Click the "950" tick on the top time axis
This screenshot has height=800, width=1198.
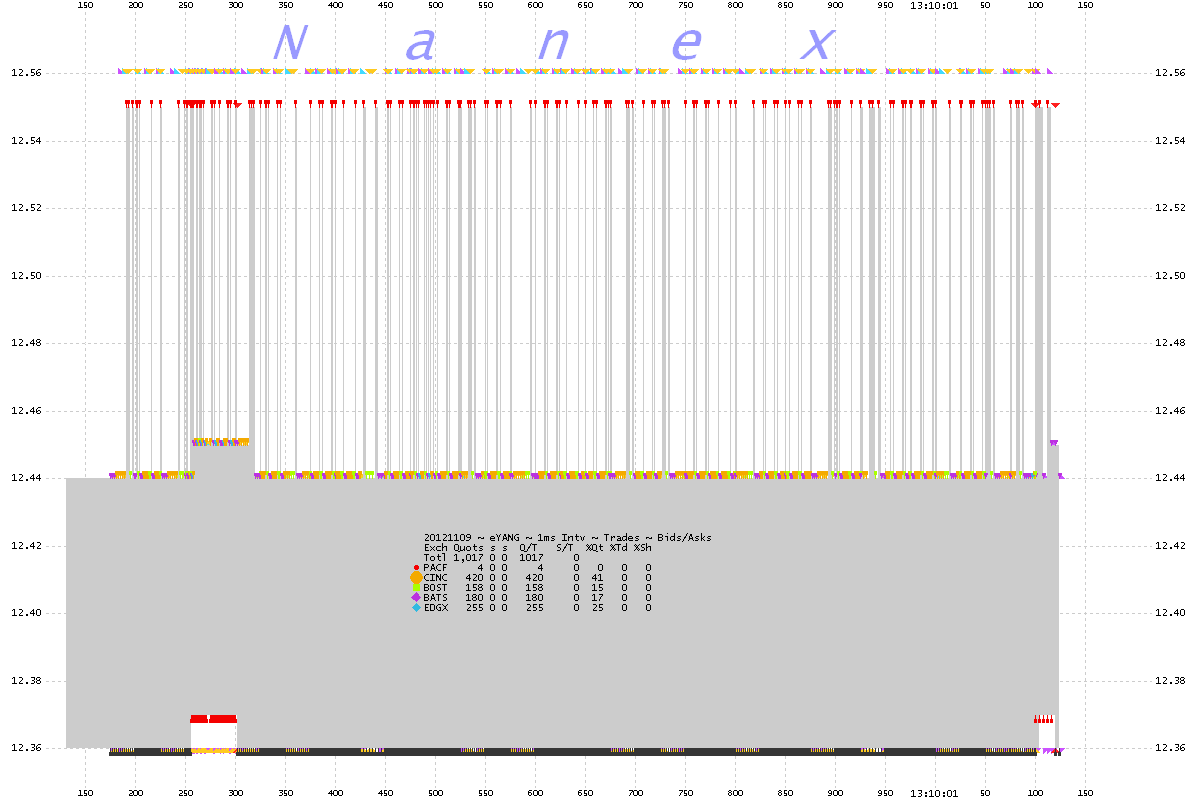point(886,5)
